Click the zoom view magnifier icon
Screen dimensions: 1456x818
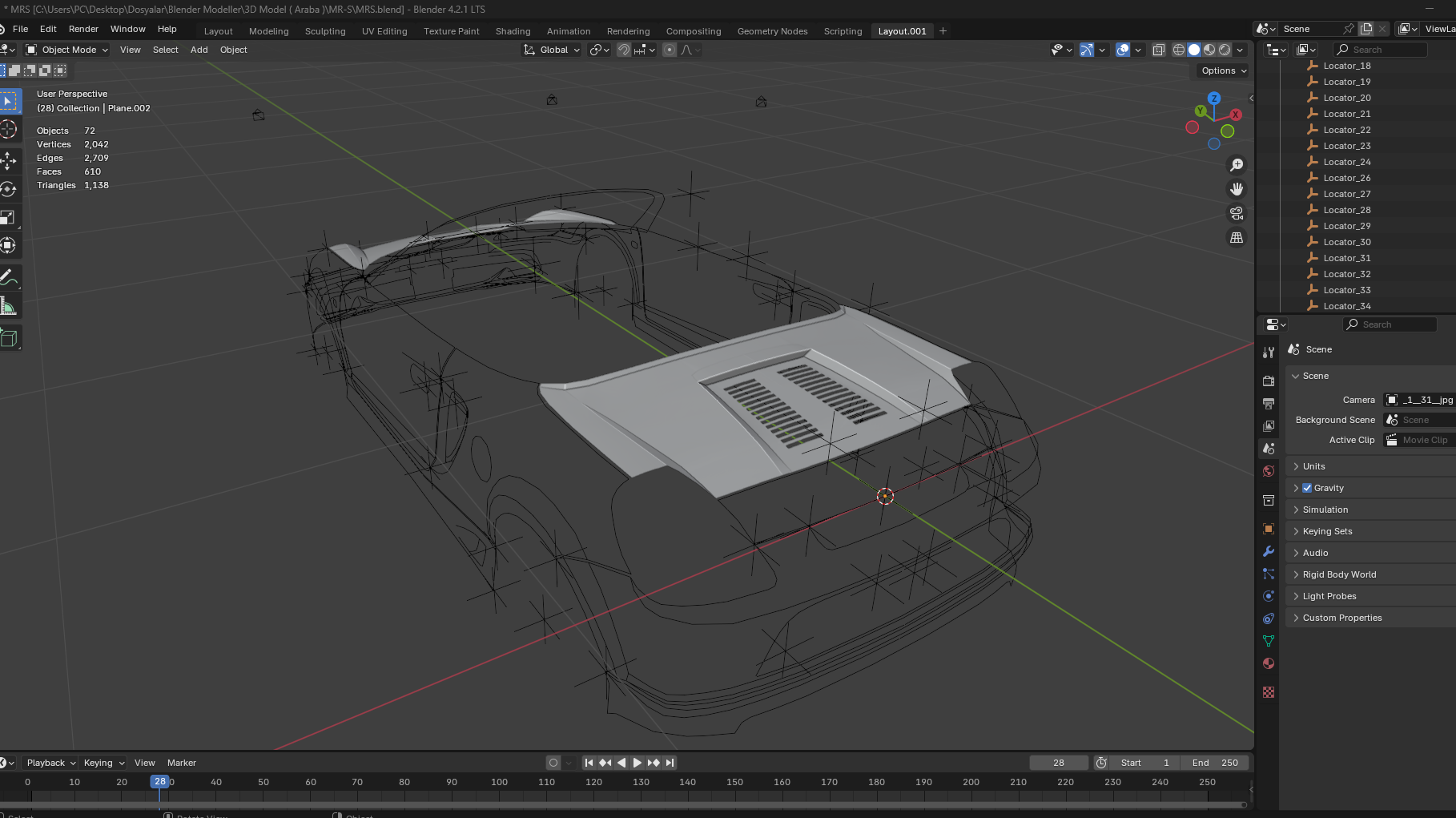[1237, 165]
